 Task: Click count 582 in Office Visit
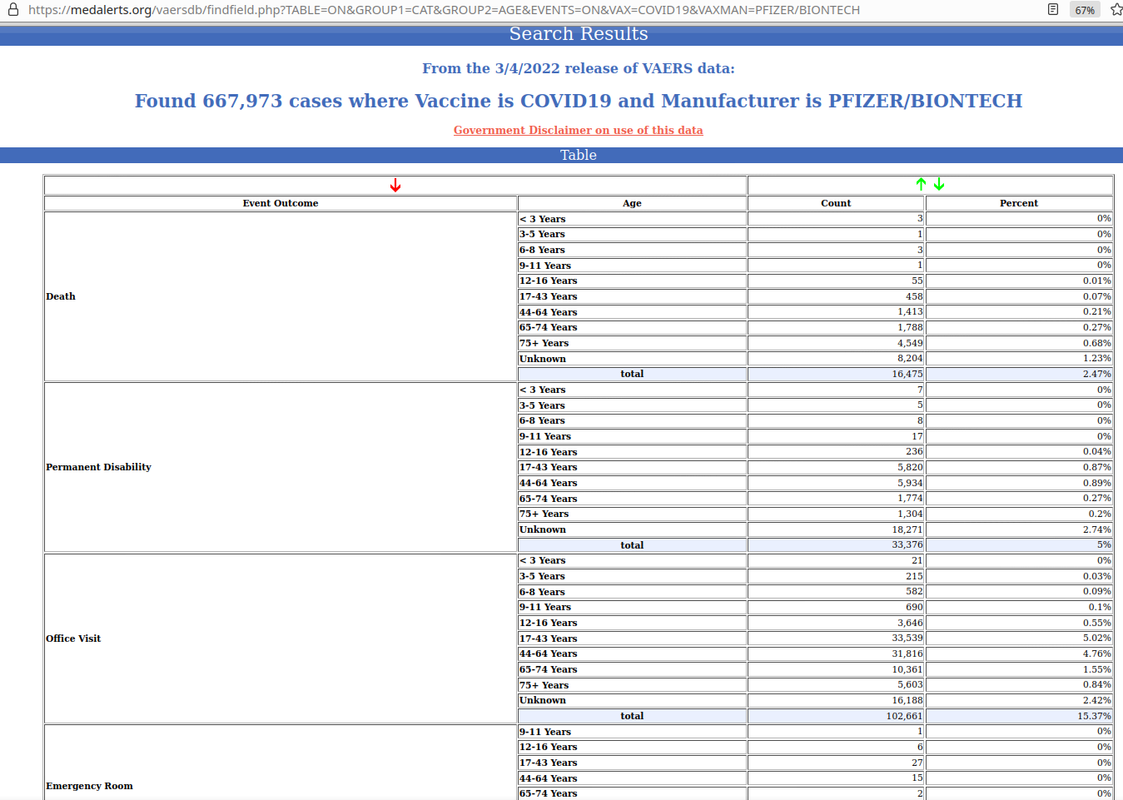click(x=836, y=592)
